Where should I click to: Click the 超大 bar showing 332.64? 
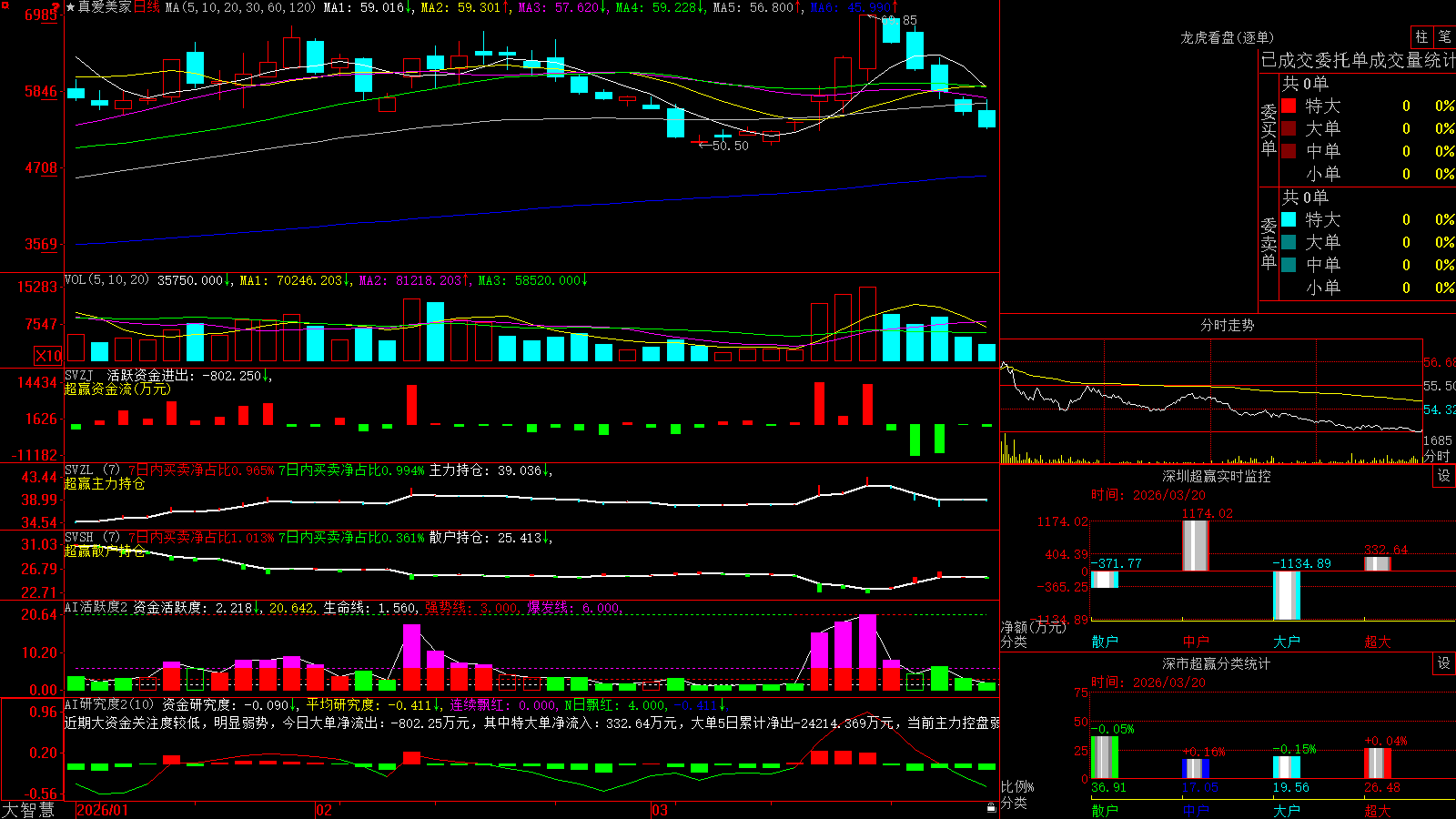1378,563
